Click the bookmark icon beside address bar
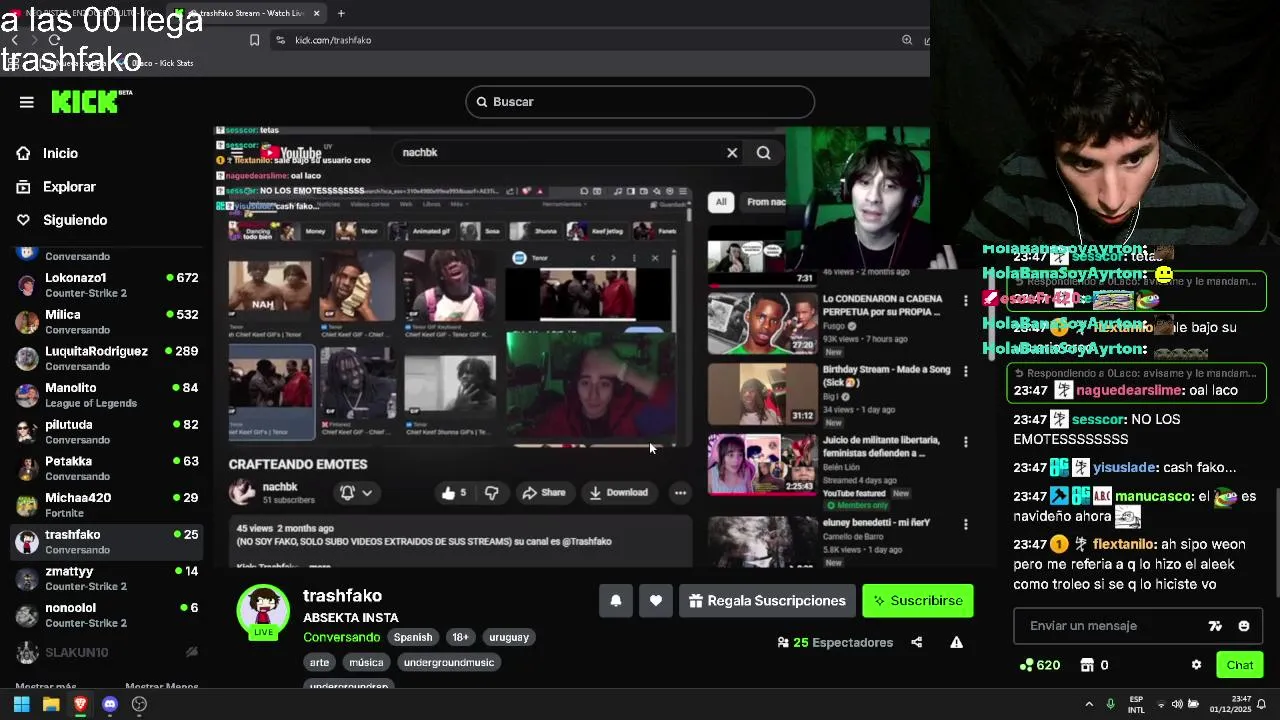Screen dimensions: 1280x720 coord(254,40)
